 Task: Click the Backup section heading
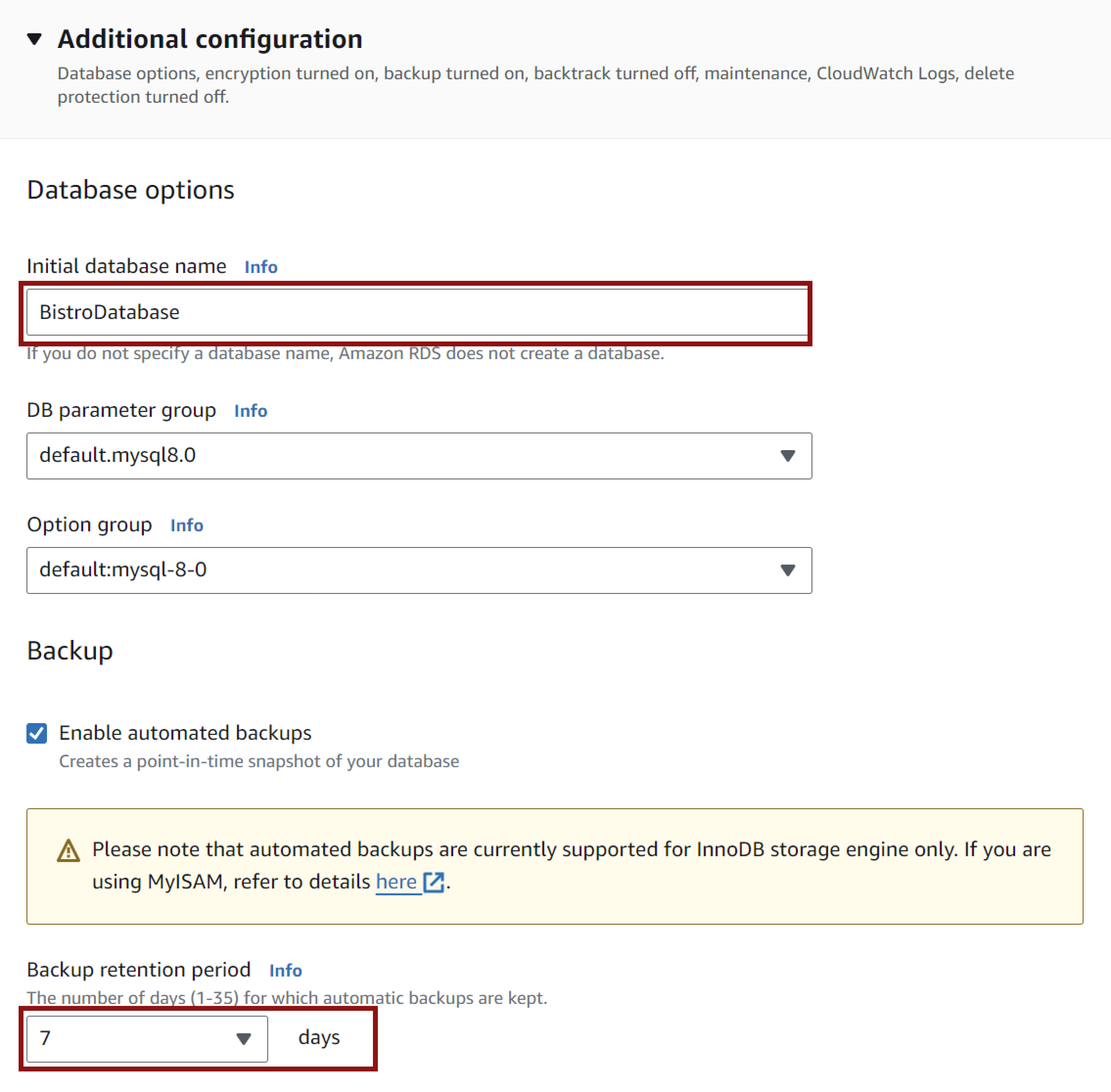point(70,651)
